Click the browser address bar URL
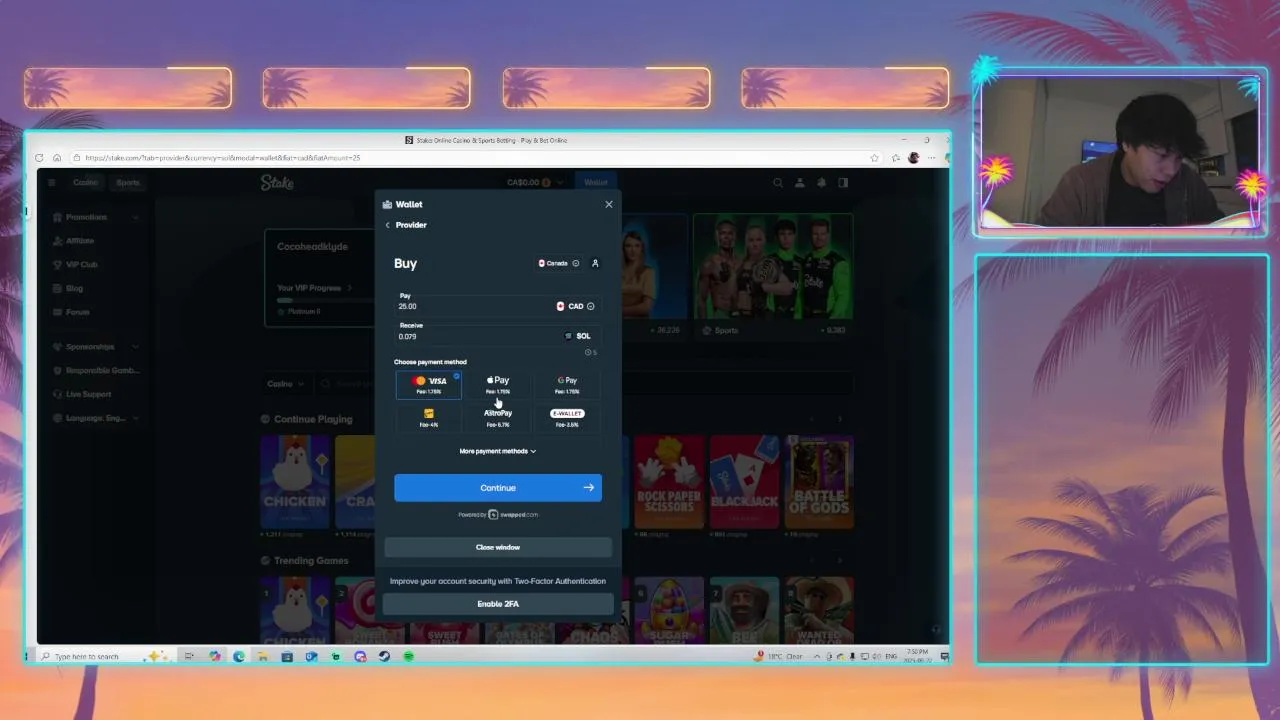Viewport: 1280px width, 720px height. click(x=222, y=158)
